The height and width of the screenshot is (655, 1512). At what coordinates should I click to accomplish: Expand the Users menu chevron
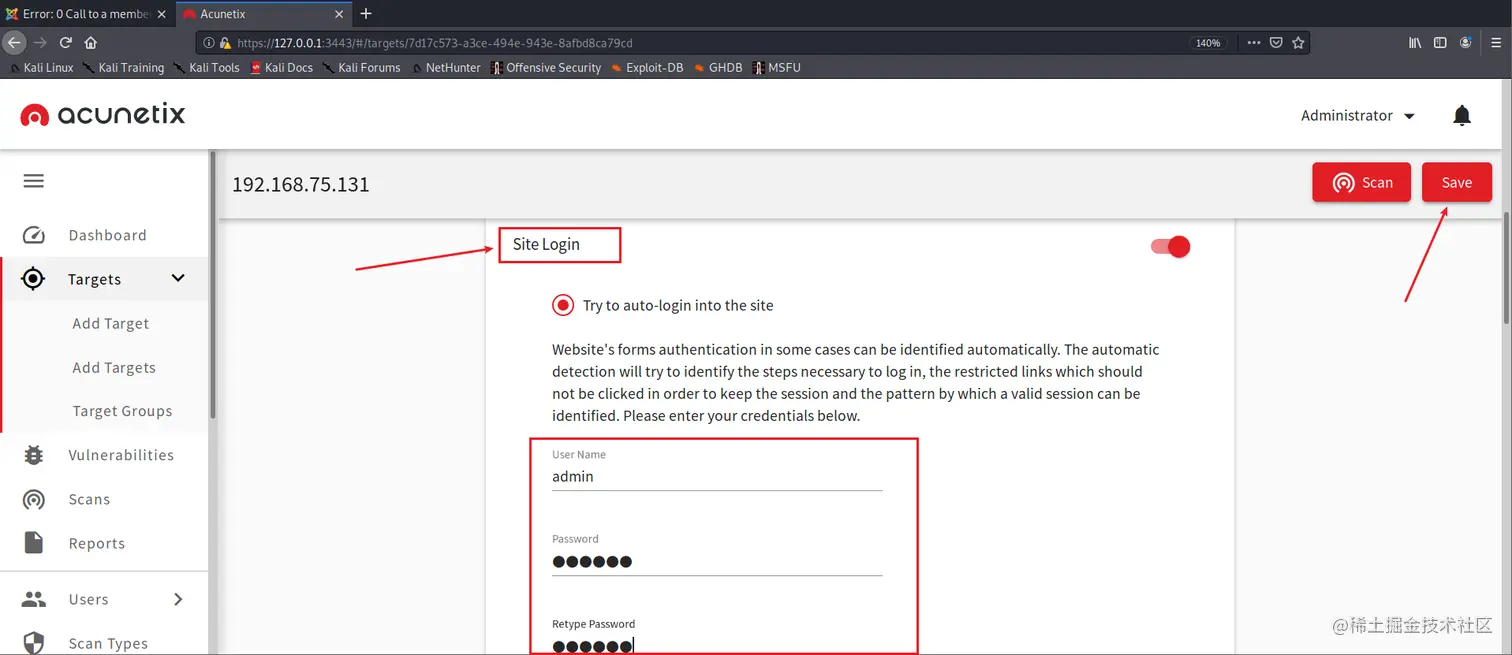click(x=177, y=598)
